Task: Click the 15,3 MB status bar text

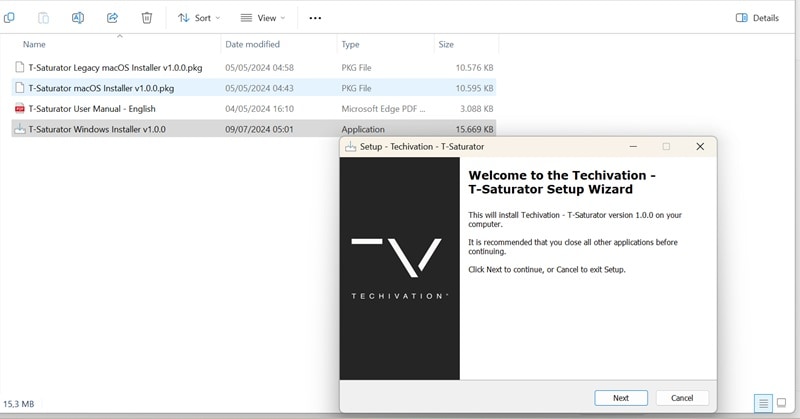Action: [19, 404]
